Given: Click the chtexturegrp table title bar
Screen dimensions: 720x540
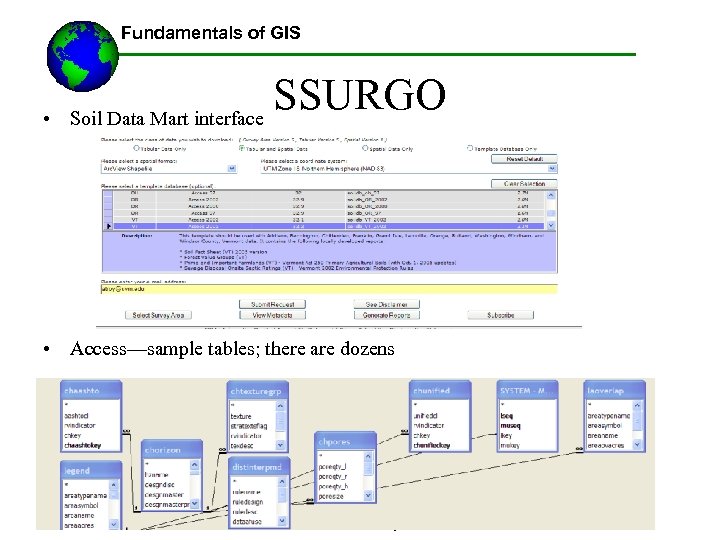Looking at the screenshot, I should click(x=258, y=391).
